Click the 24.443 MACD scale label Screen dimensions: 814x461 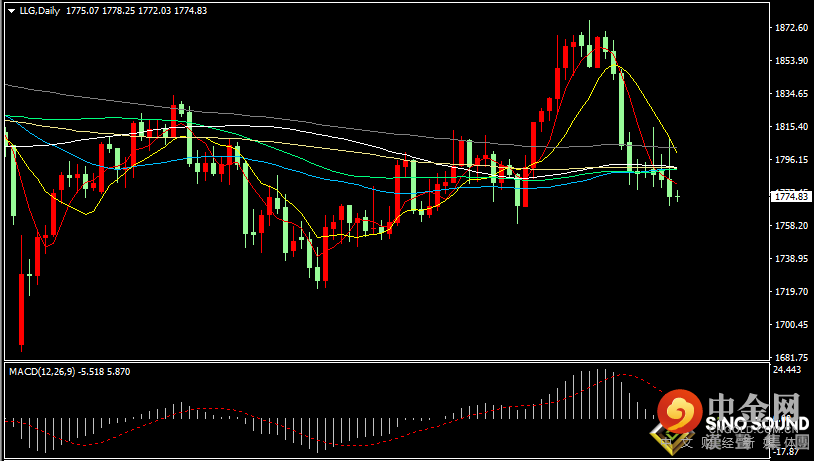pyautogui.click(x=787, y=370)
